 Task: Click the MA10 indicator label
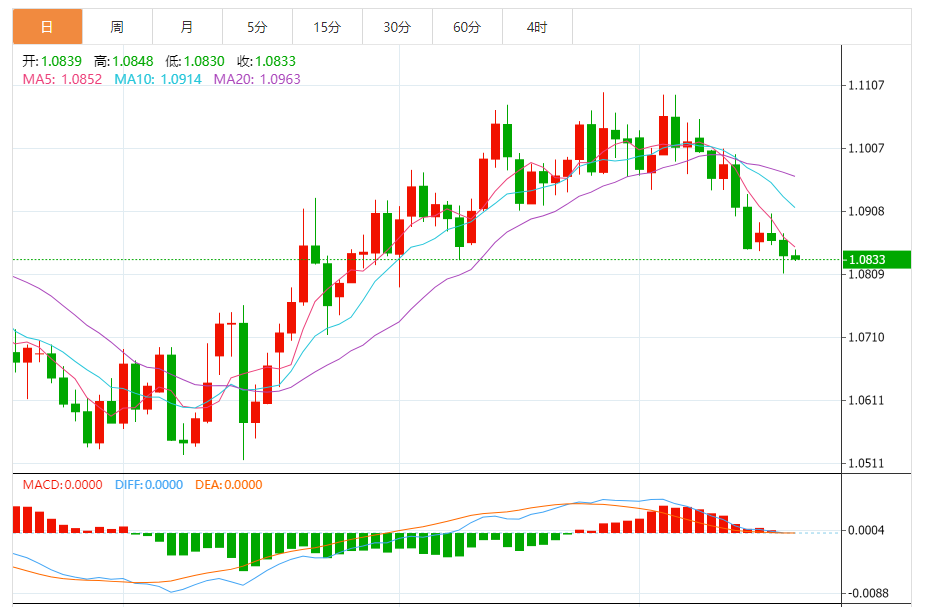pos(158,79)
